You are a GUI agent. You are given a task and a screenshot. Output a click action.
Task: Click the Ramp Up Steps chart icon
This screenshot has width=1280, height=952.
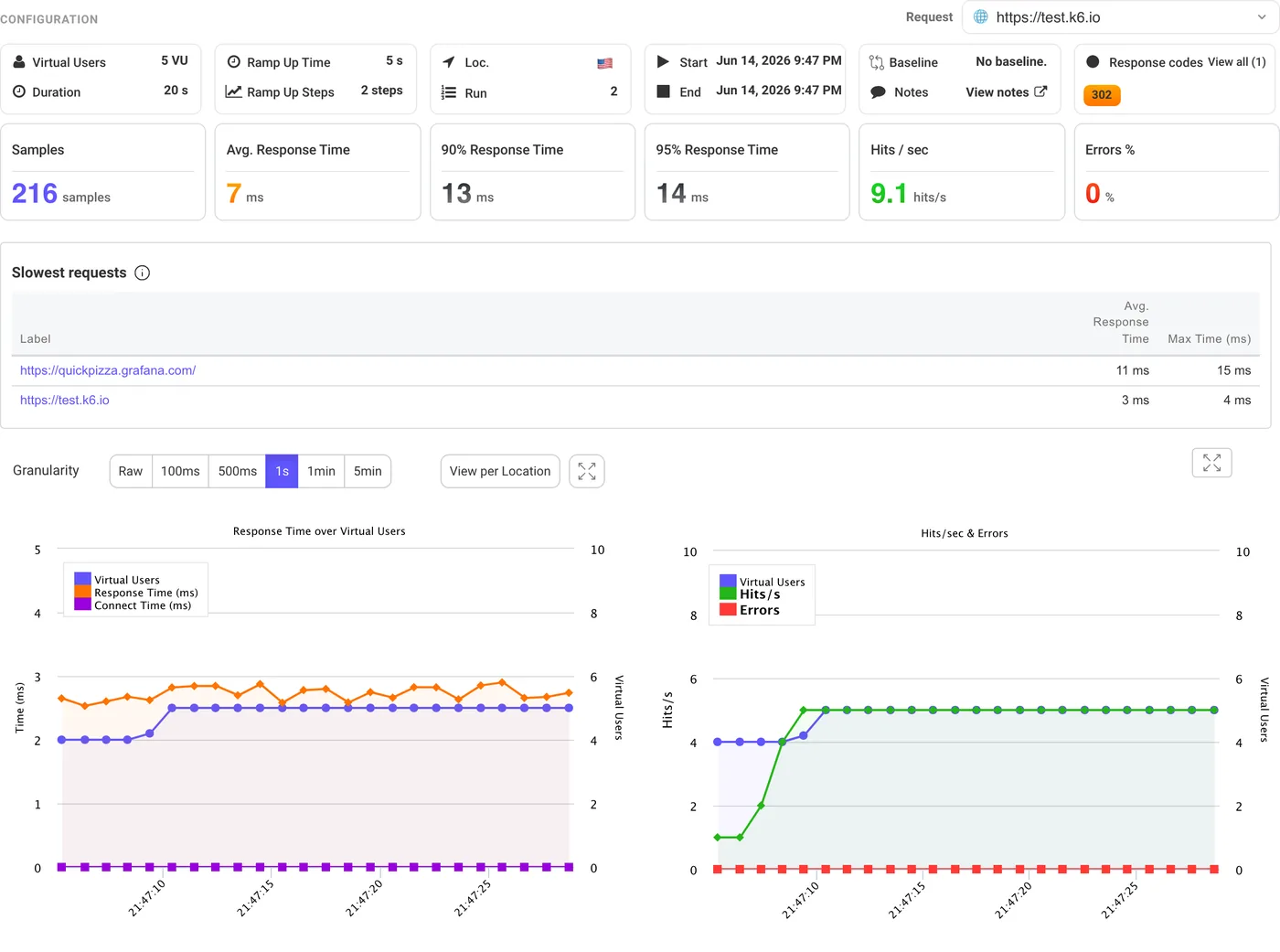tap(234, 91)
